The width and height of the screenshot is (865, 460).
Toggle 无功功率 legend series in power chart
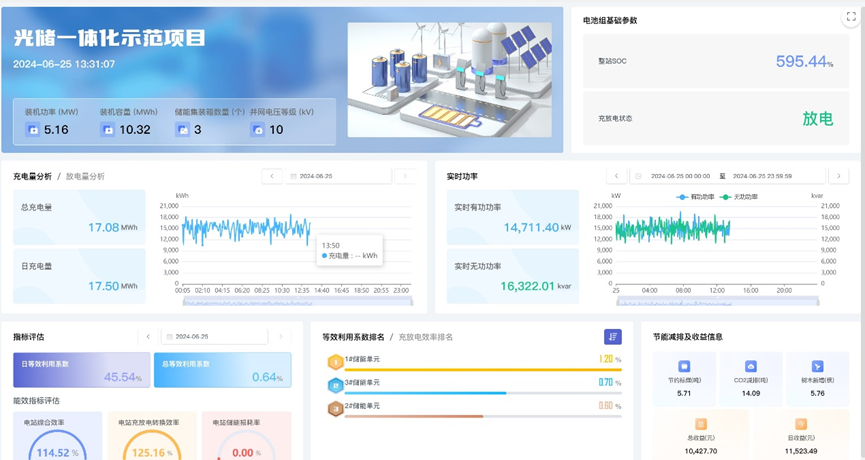coord(739,197)
